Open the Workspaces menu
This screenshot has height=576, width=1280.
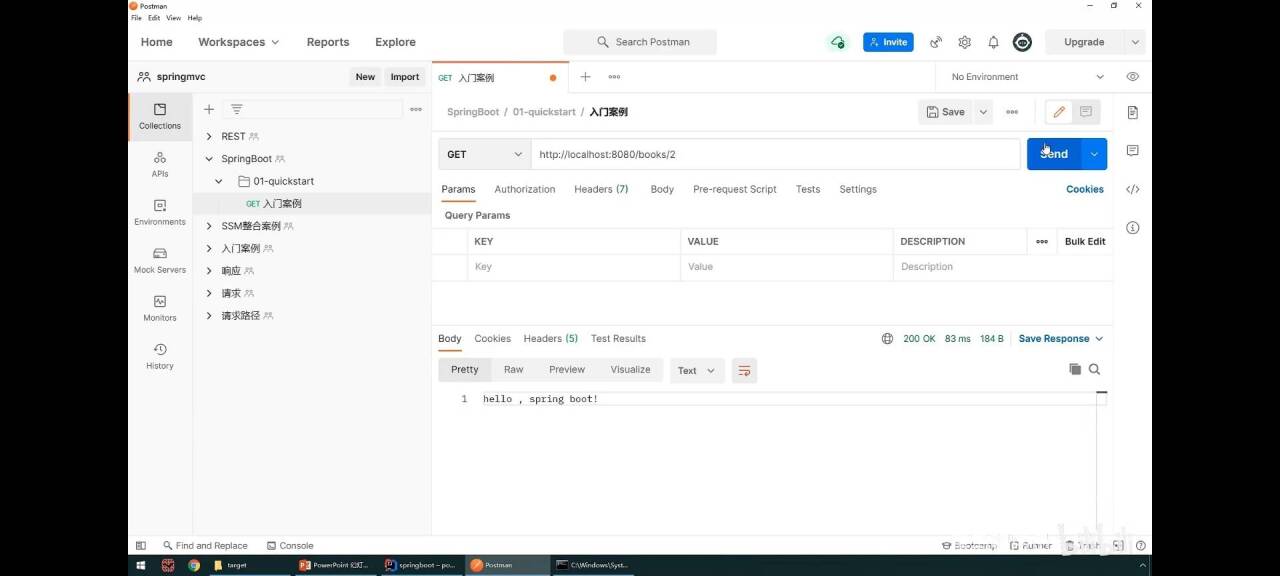pos(238,42)
